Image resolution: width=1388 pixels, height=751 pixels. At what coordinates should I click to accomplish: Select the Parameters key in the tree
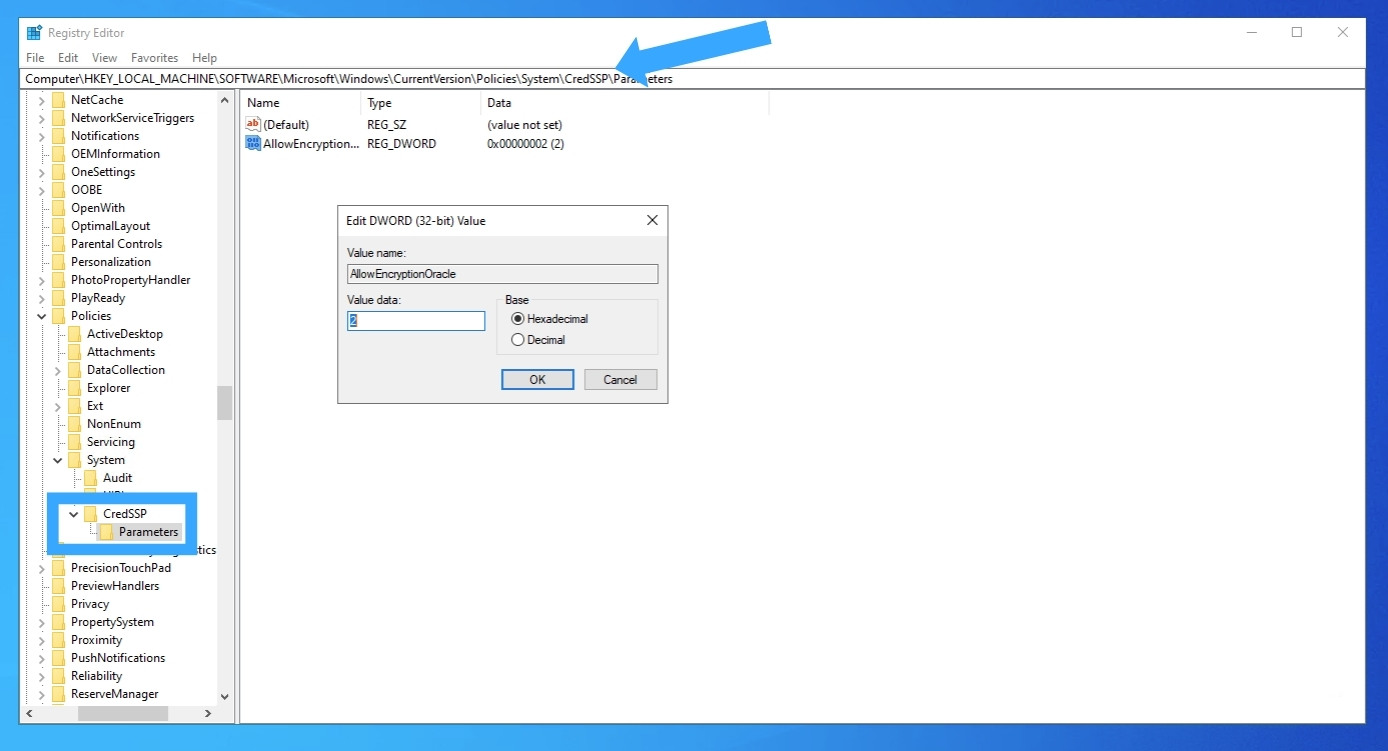pyautogui.click(x=148, y=532)
